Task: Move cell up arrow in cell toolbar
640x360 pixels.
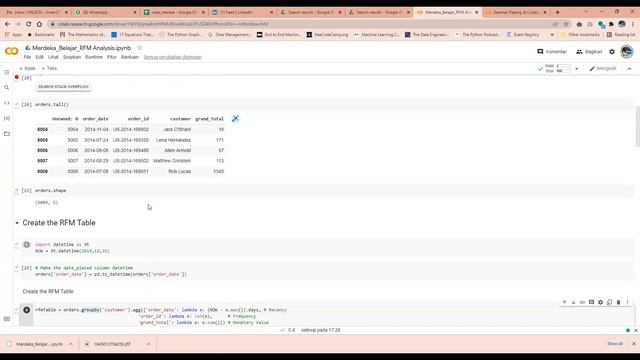Action: pyautogui.click(x=564, y=302)
